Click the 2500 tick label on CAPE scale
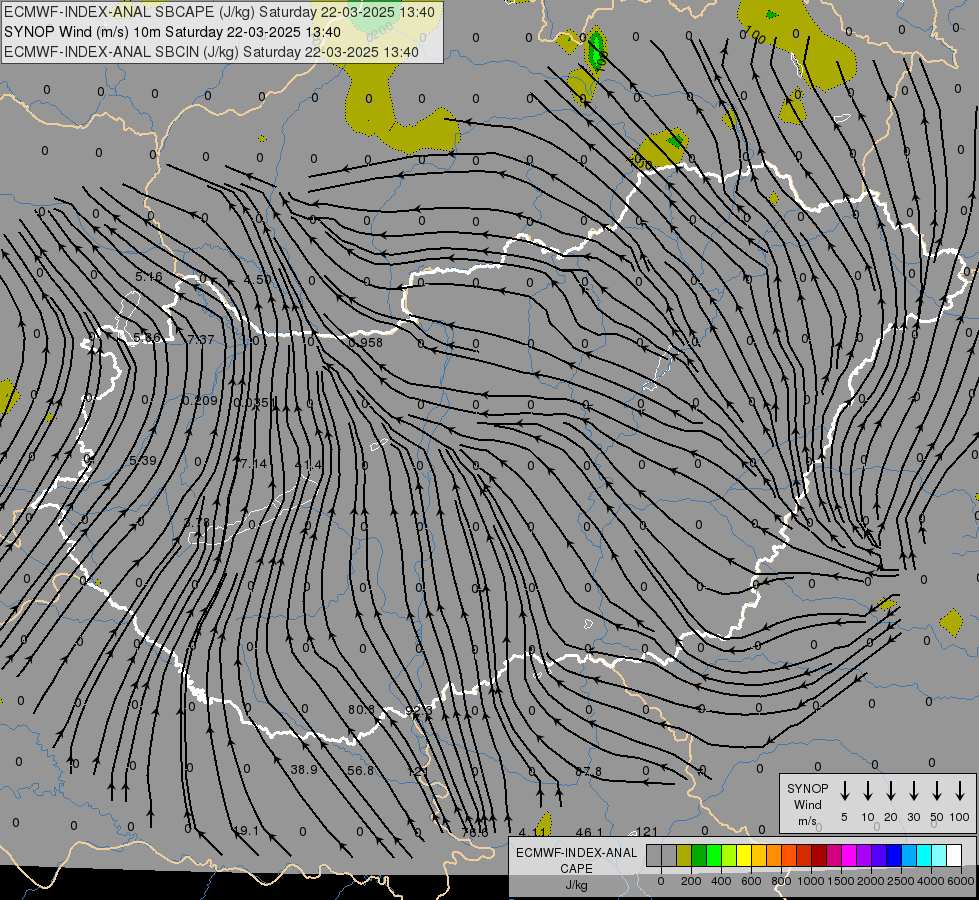 [901, 881]
